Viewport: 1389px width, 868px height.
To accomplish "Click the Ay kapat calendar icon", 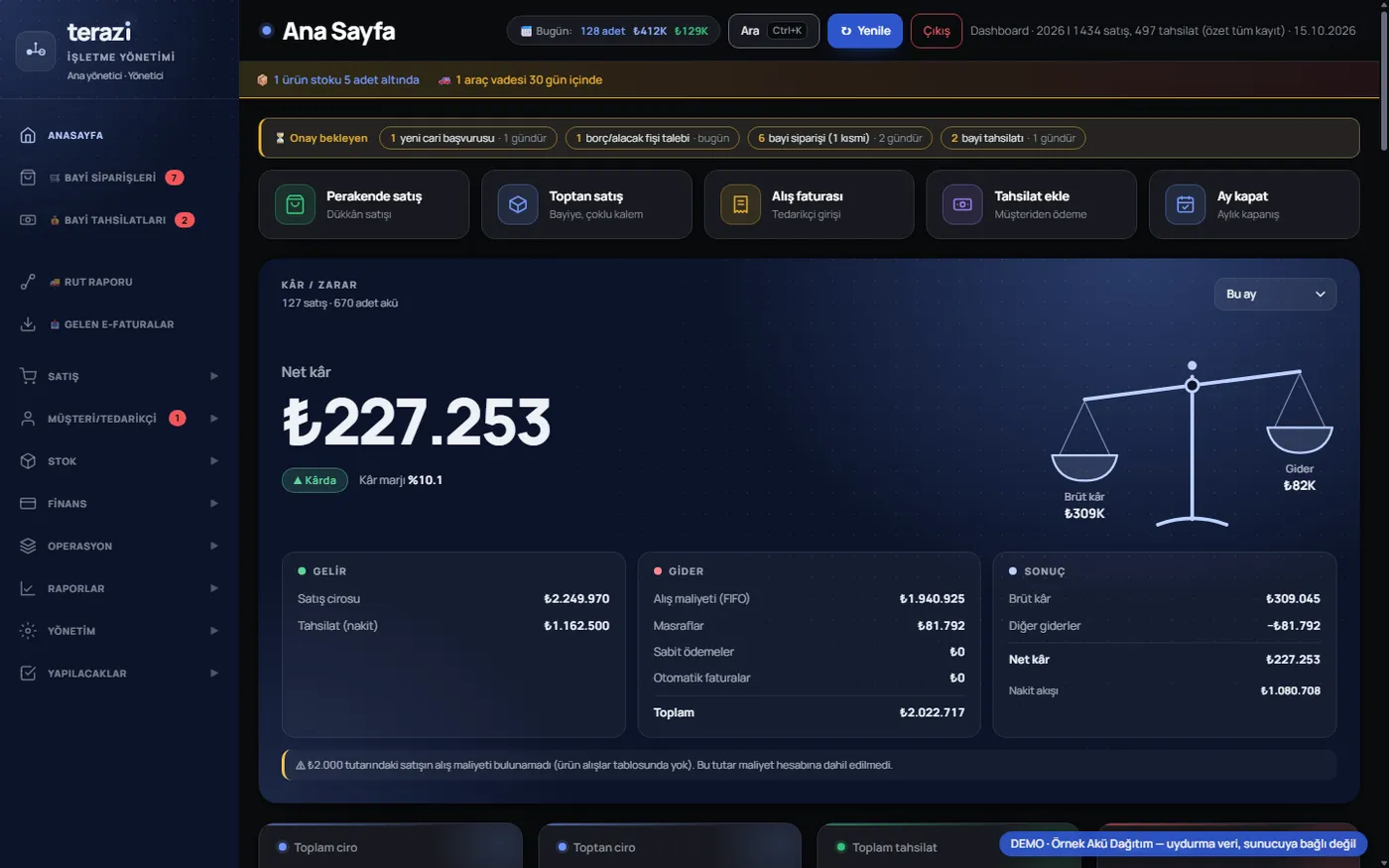I will pos(1185,204).
